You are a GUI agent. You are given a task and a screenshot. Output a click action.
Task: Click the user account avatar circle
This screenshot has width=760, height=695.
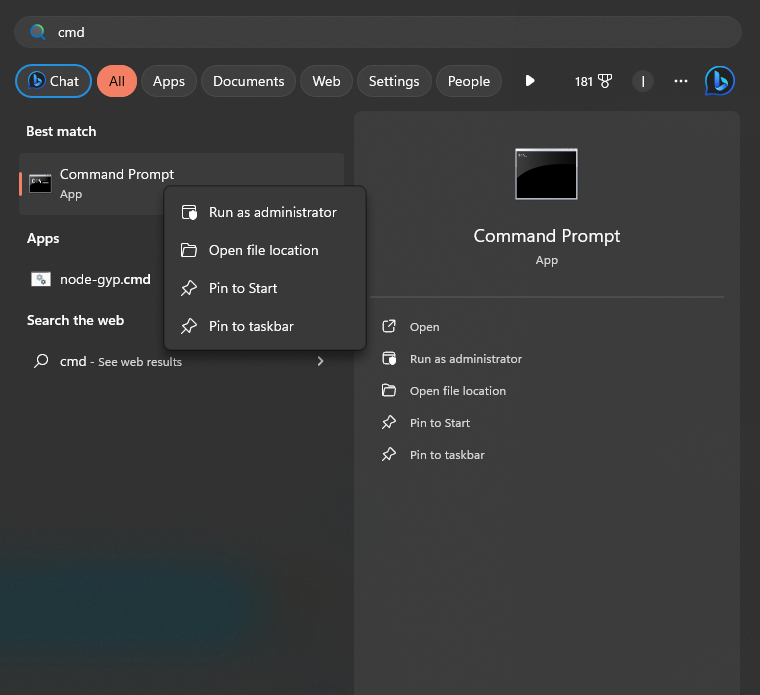click(643, 81)
